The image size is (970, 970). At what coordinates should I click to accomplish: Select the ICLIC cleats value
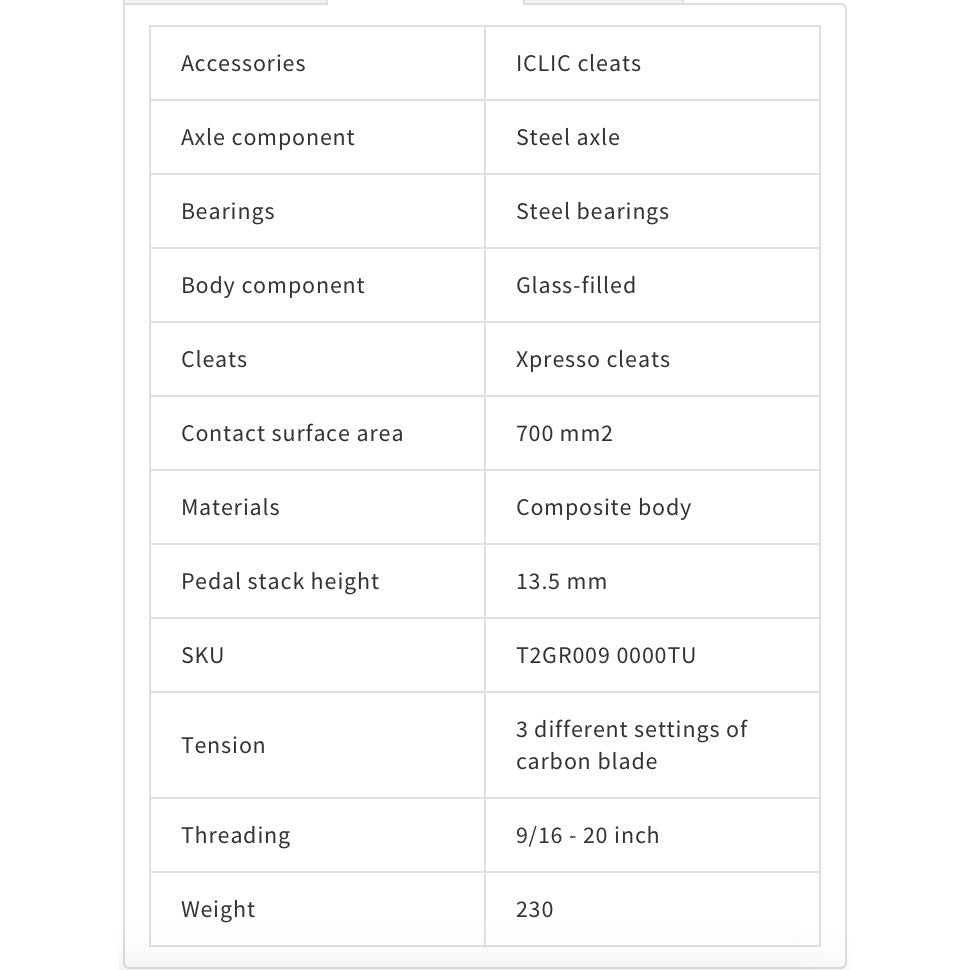click(x=578, y=64)
